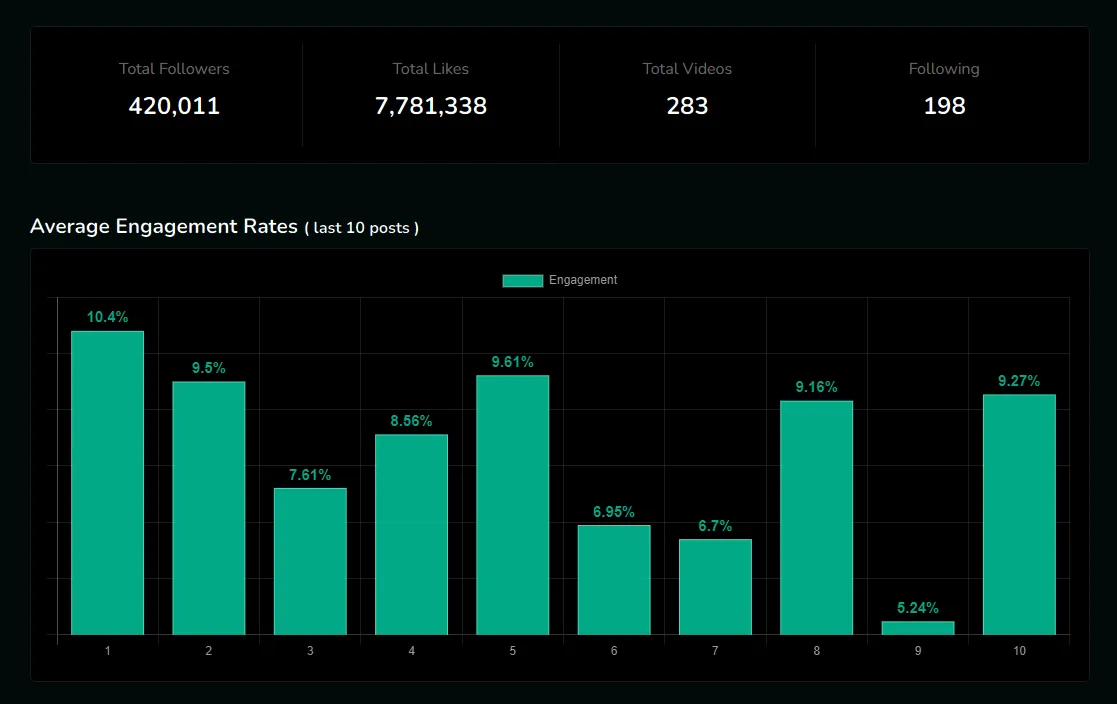Click the shortest bar, post 9
This screenshot has width=1117, height=704.
[x=918, y=628]
